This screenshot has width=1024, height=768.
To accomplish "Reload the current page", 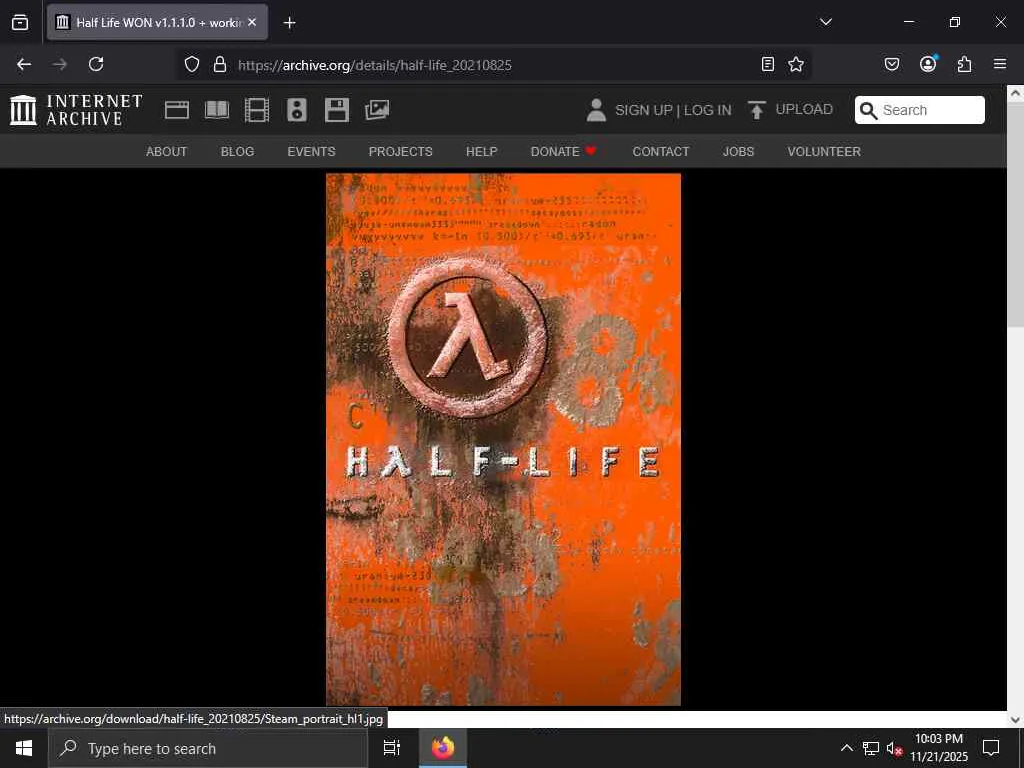I will click(96, 64).
